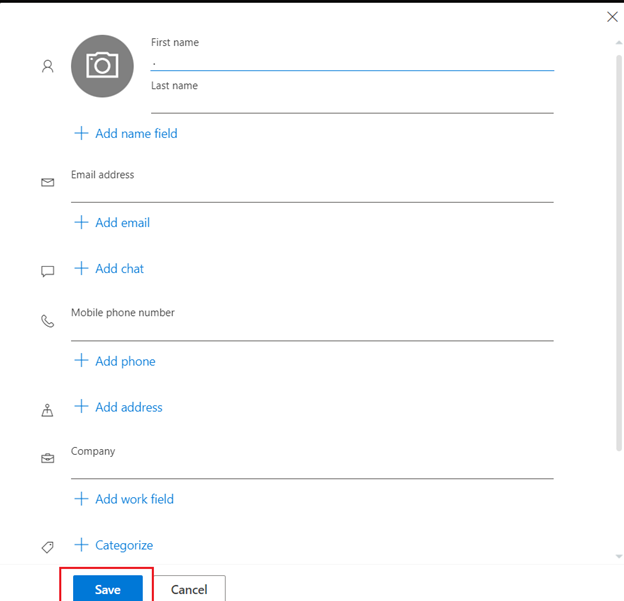
Task: Save the new contact
Action: (108, 589)
